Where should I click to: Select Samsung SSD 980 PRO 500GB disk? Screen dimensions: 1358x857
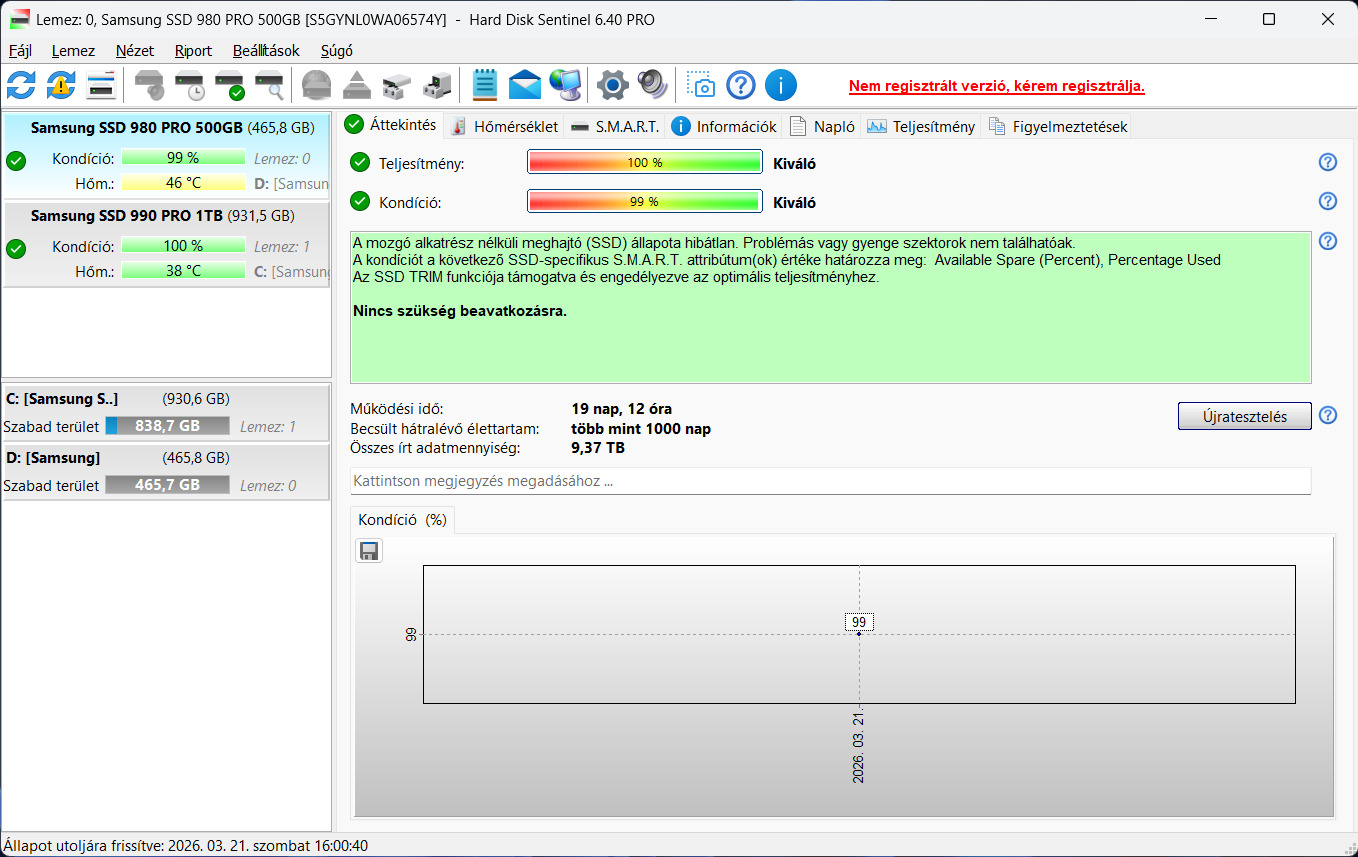pos(166,155)
